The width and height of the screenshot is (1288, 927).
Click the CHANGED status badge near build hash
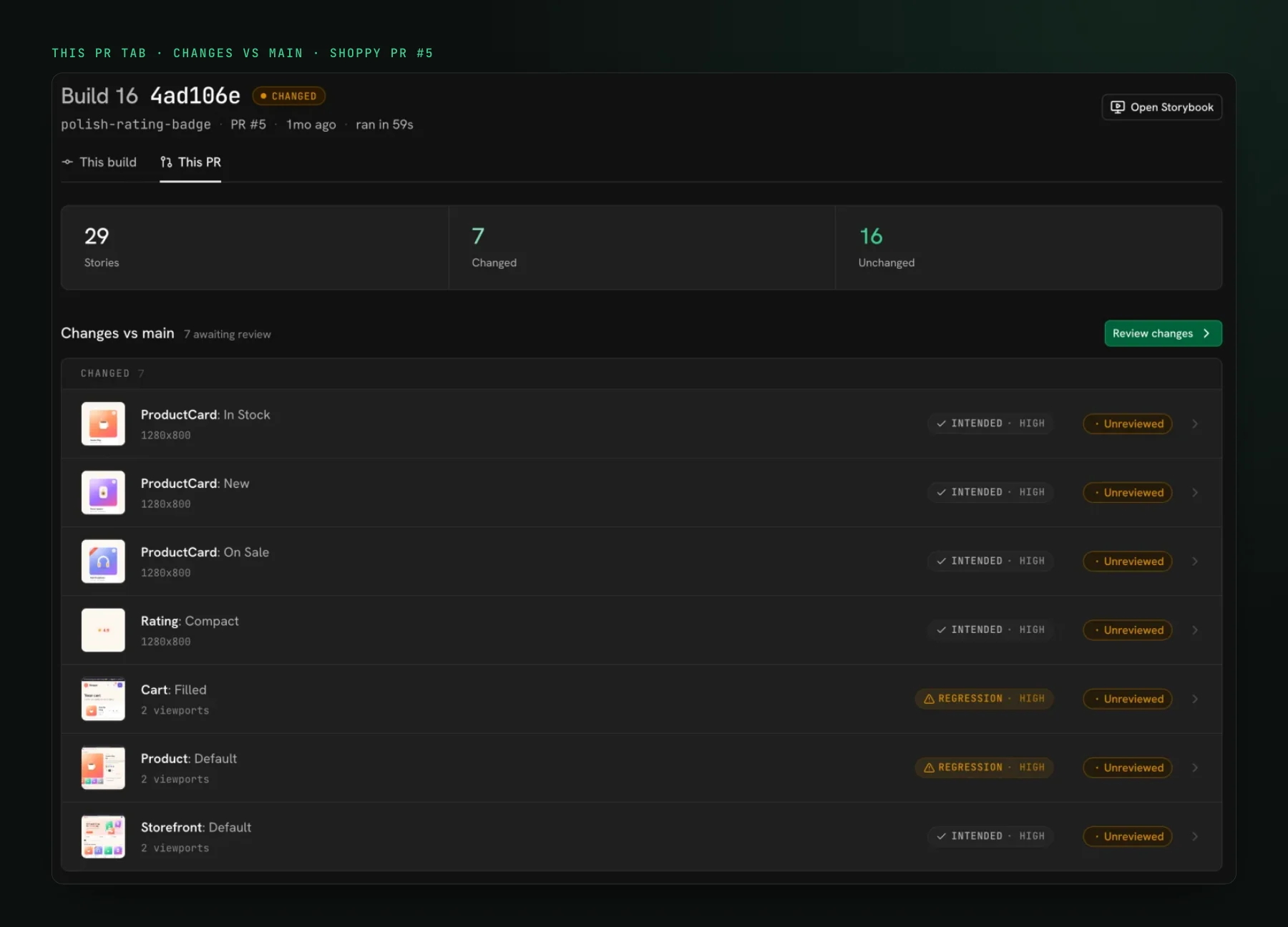[x=289, y=96]
